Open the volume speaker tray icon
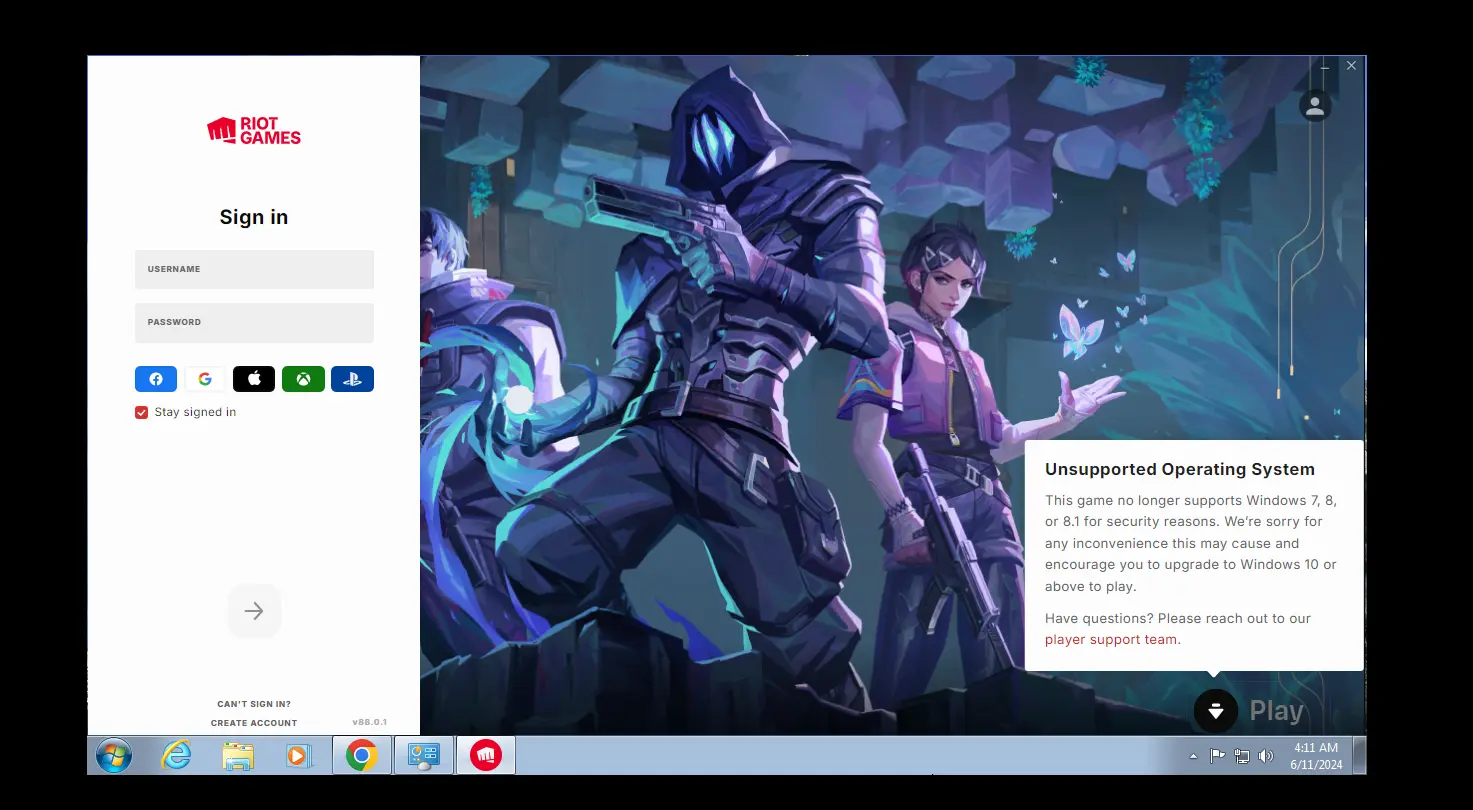Viewport: 1473px width, 810px height. (x=1266, y=756)
